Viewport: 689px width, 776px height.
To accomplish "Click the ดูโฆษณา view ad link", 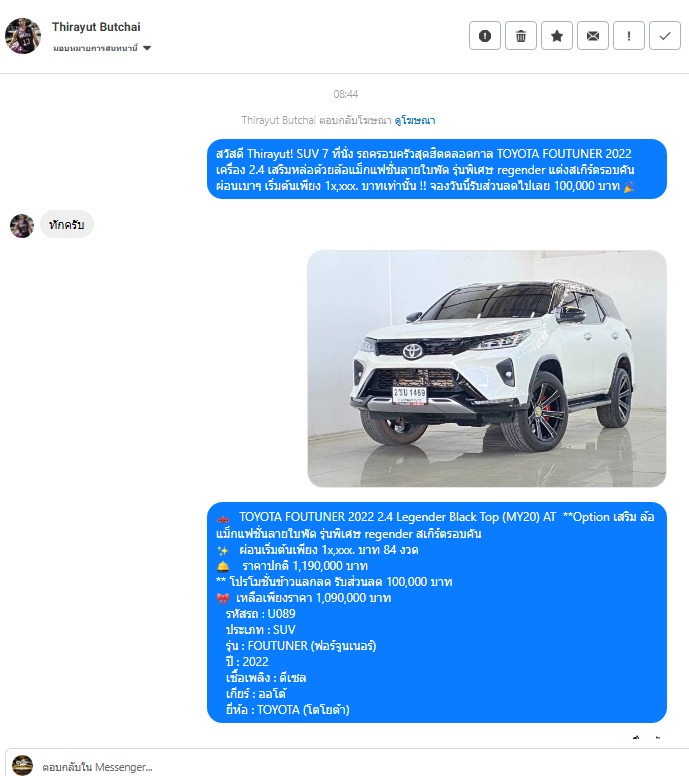I will tap(415, 120).
